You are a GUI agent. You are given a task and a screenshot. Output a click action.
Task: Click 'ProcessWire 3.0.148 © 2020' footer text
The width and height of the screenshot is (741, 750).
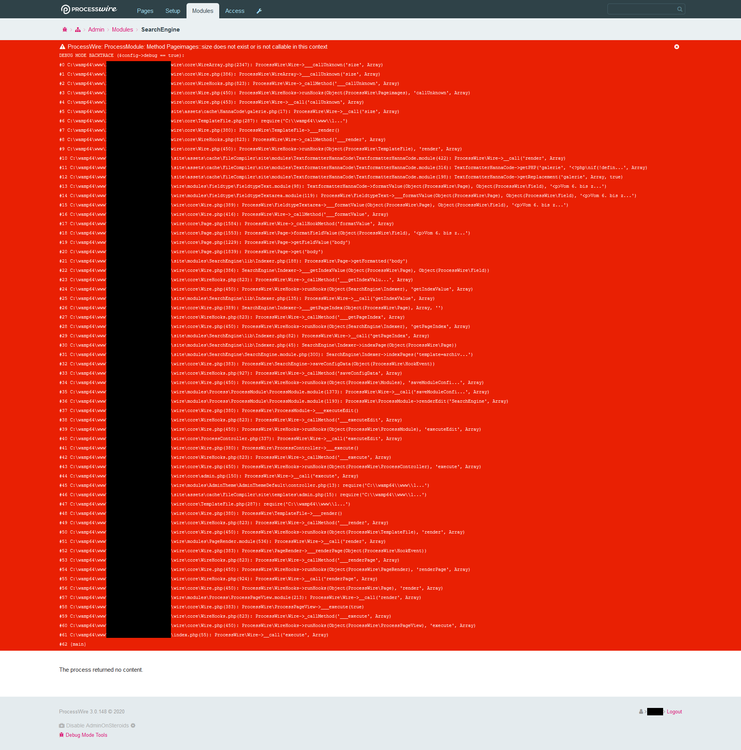click(x=92, y=712)
